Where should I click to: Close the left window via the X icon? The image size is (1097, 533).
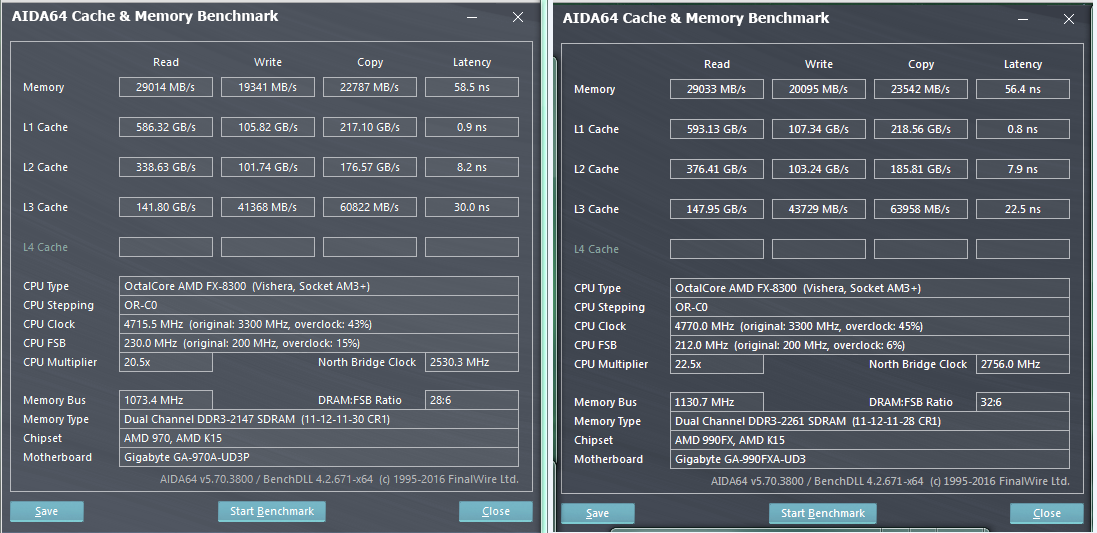point(518,17)
